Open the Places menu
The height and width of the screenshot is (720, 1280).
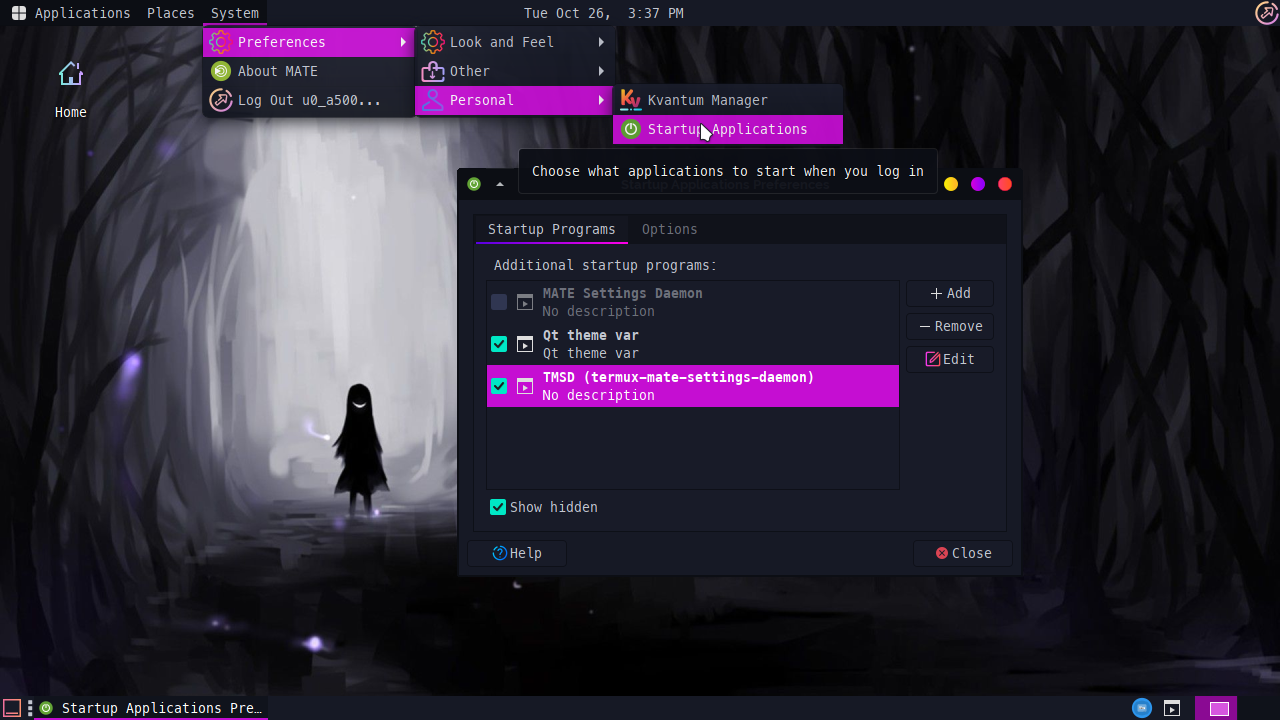170,13
